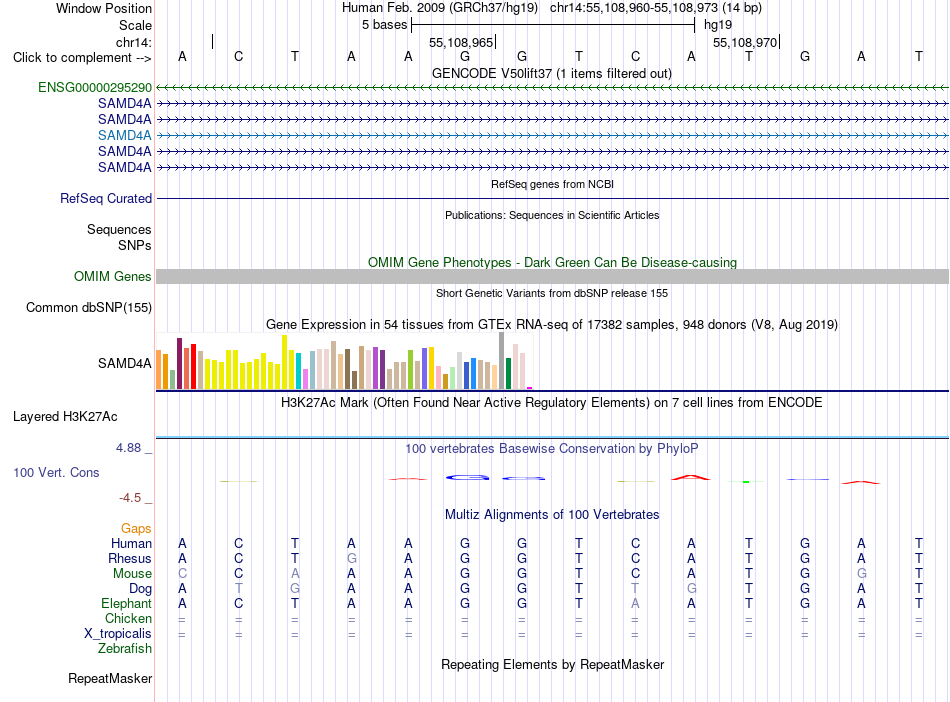Click the gray OMIM Genes item bar

point(552,277)
